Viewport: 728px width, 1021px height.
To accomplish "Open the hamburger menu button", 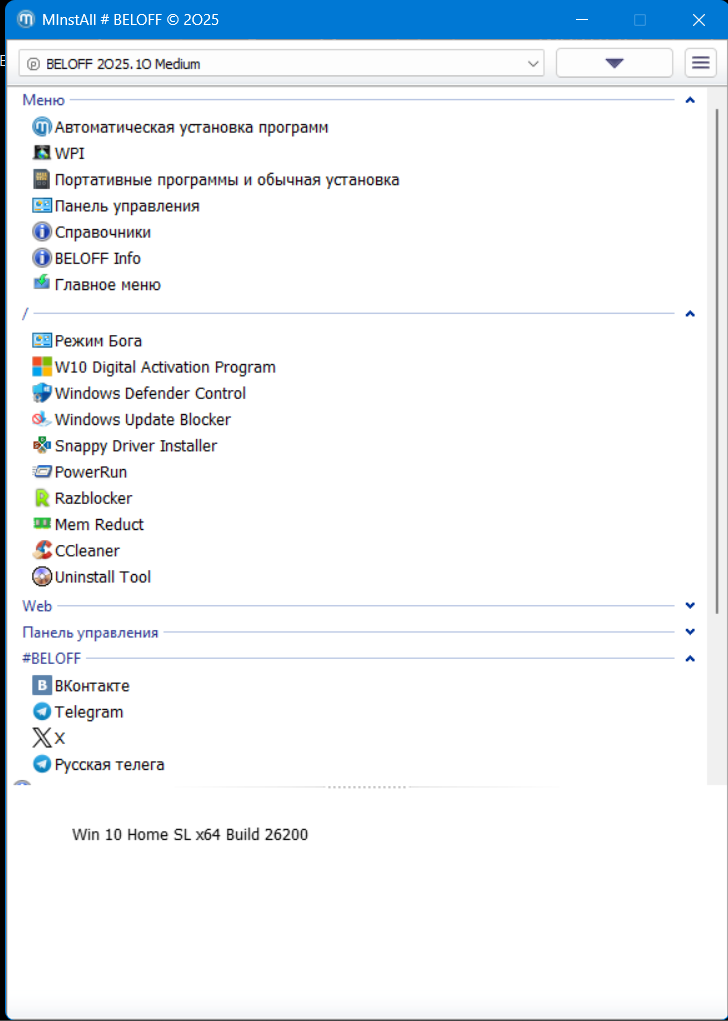I will [701, 63].
